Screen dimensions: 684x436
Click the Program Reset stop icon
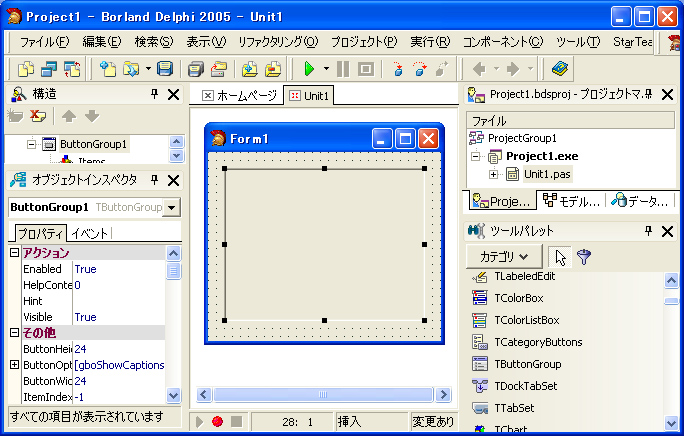[x=366, y=69]
